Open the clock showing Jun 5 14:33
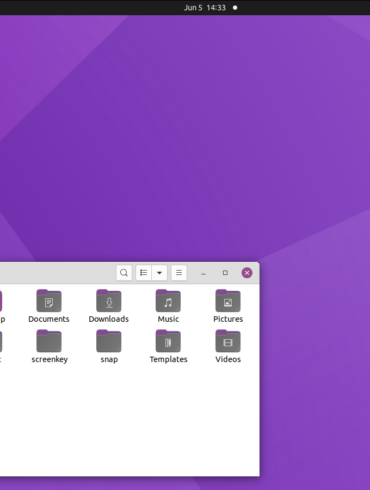Image resolution: width=370 pixels, height=490 pixels. (205, 8)
